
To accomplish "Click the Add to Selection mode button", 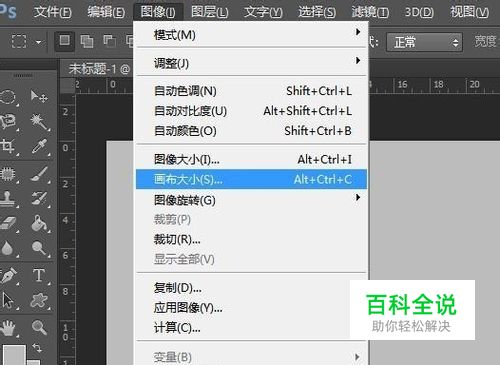I will [x=87, y=41].
